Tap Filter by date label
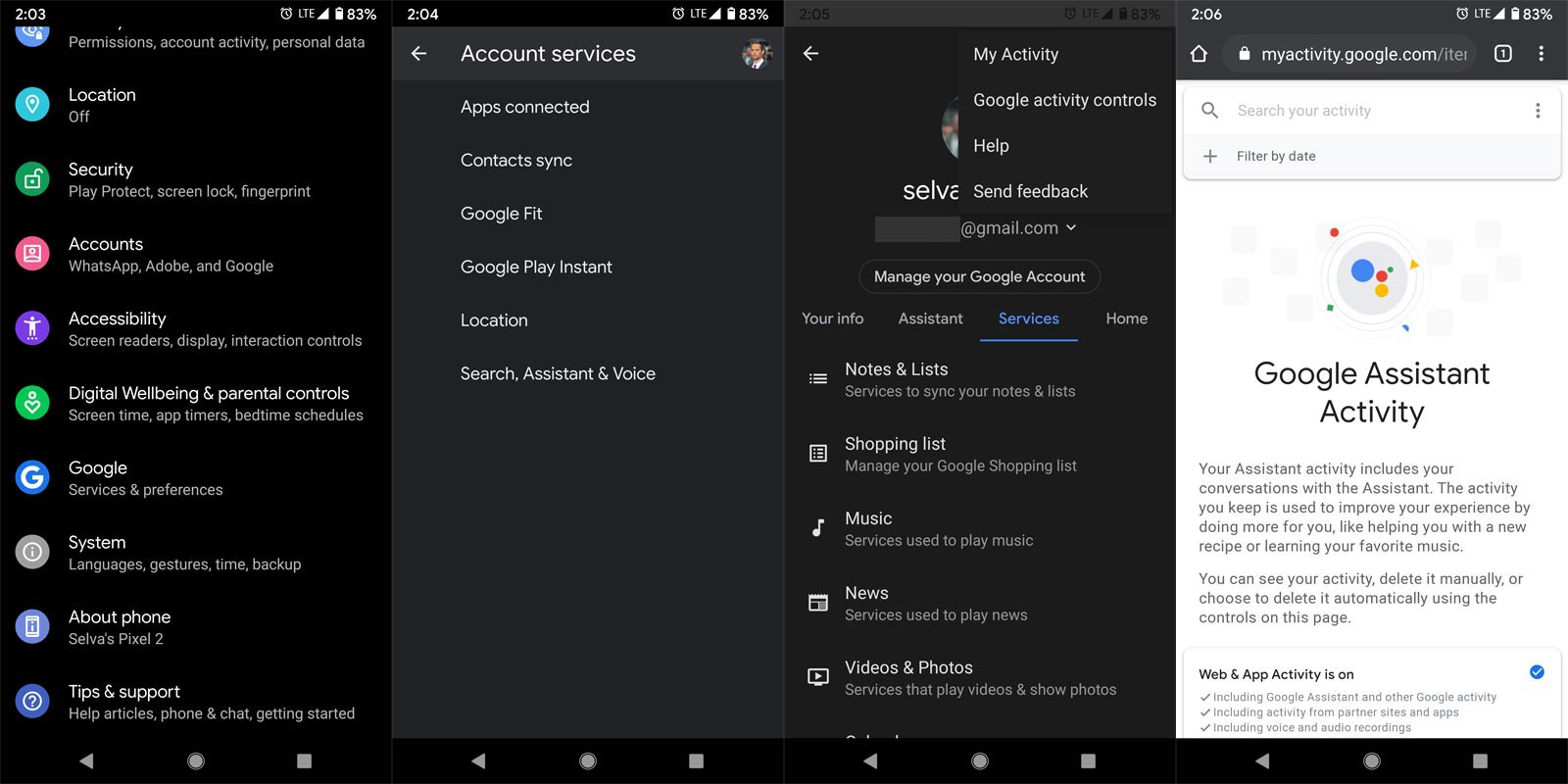The image size is (1568, 784). [x=1276, y=156]
